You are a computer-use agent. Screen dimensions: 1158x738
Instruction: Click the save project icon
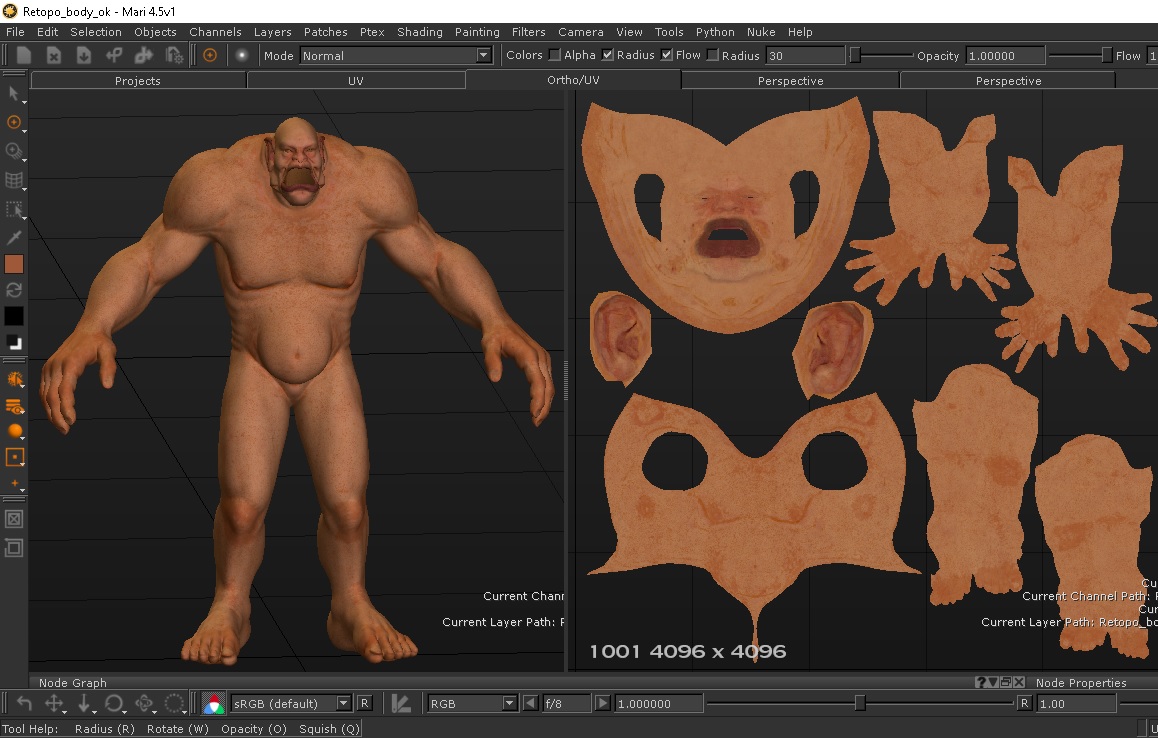83,55
